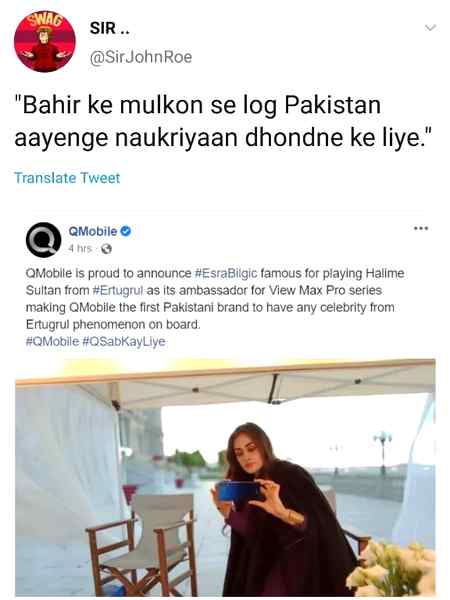Open the #QSabKayLiye hashtag
The height and width of the screenshot is (600, 450).
[124, 341]
